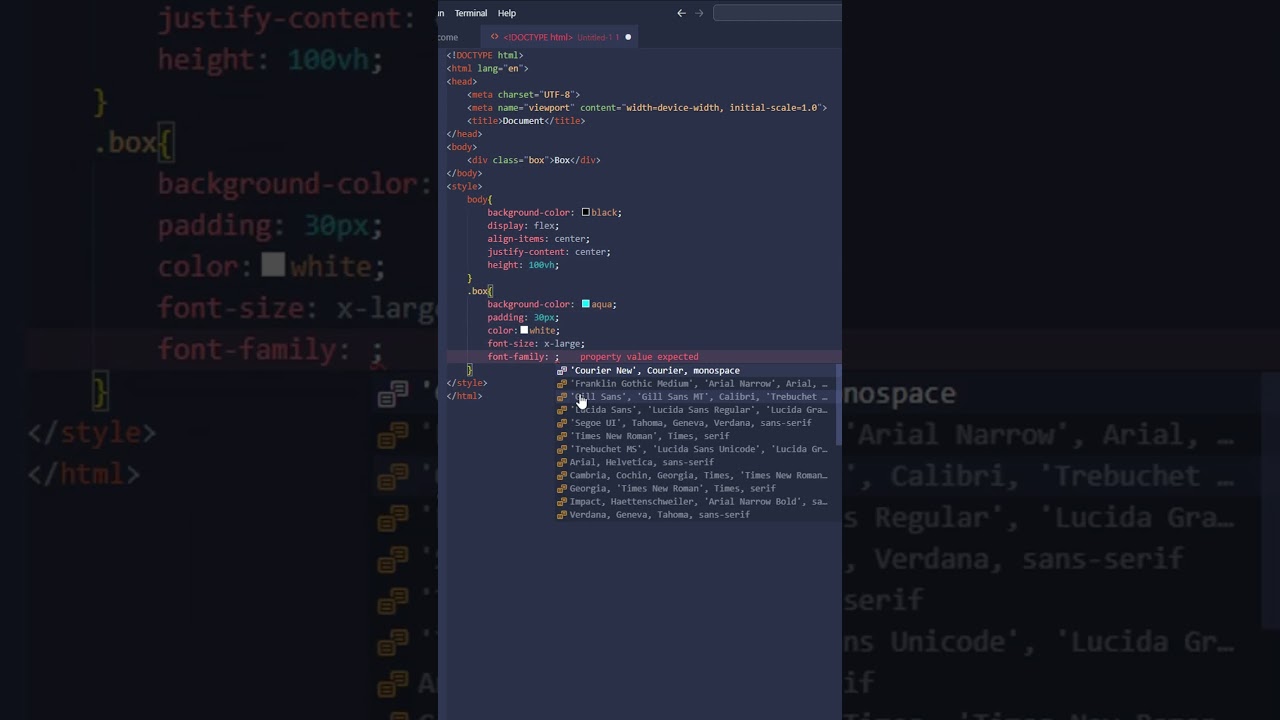The image size is (1280, 720).
Task: Open color picker for black swatch
Action: 585,212
